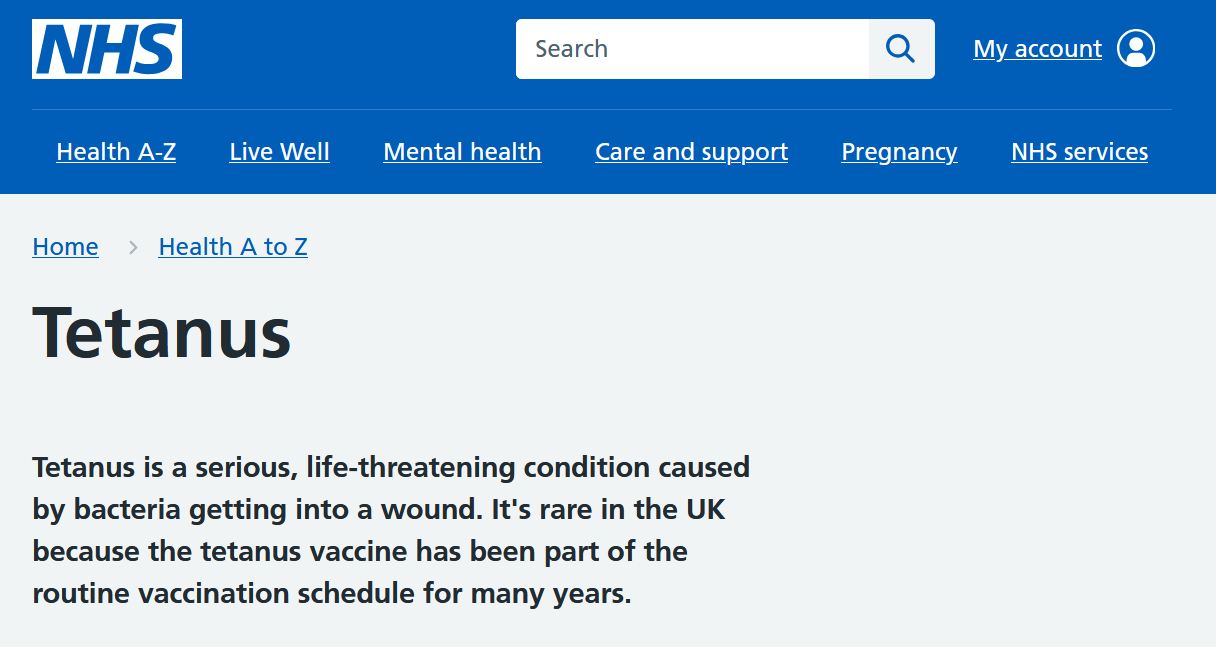This screenshot has width=1216, height=647.
Task: Open Health A-Z navigation menu
Action: coord(116,151)
